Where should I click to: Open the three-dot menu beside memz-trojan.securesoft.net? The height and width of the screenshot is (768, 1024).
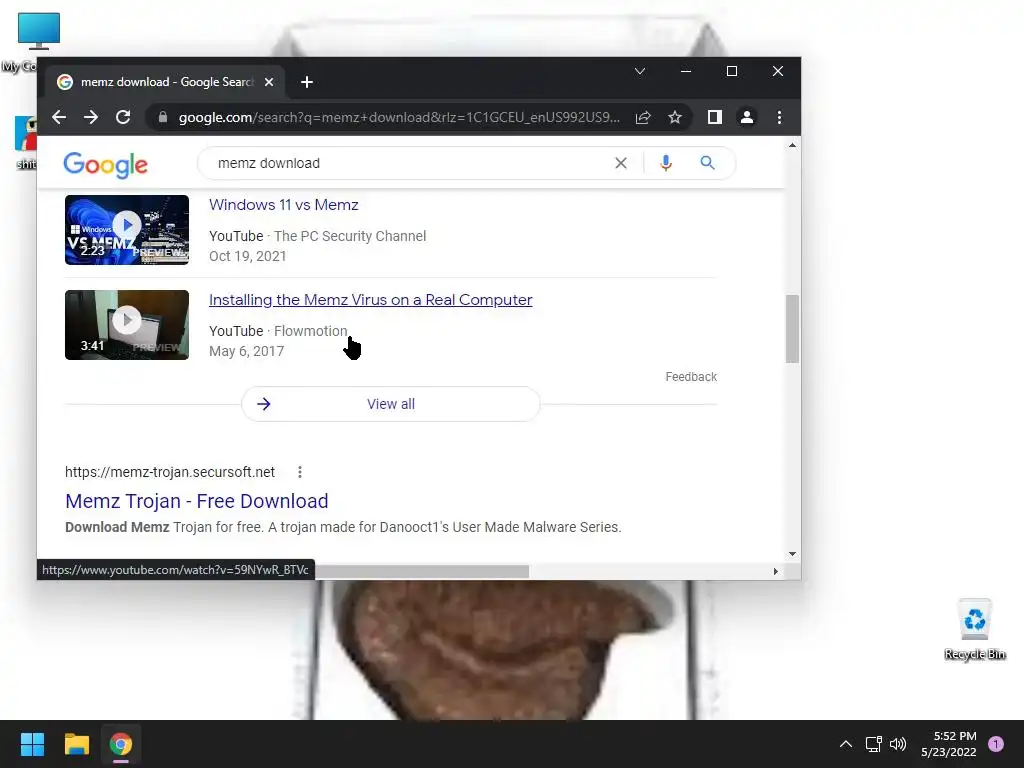300,472
